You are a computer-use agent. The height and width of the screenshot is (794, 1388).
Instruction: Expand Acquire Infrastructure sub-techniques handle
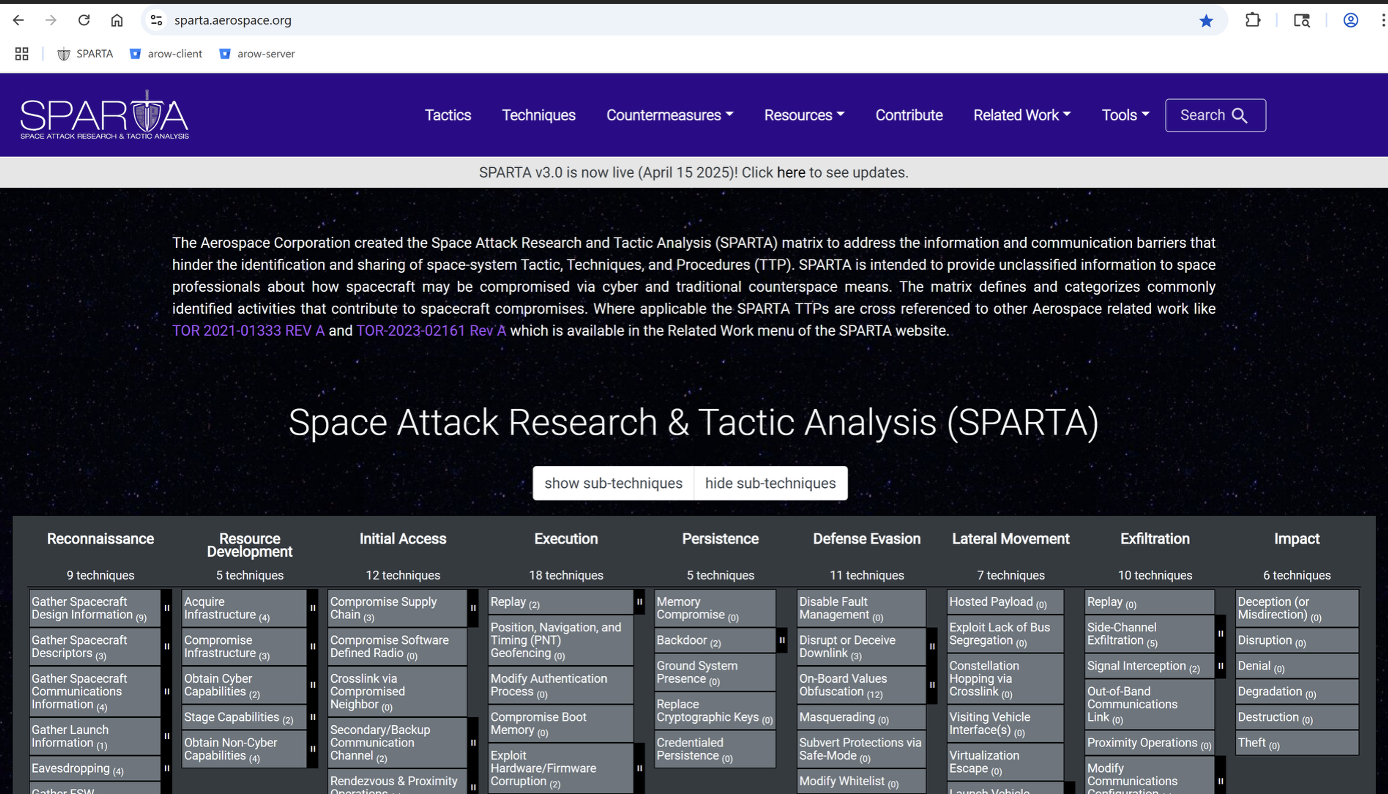tap(313, 608)
